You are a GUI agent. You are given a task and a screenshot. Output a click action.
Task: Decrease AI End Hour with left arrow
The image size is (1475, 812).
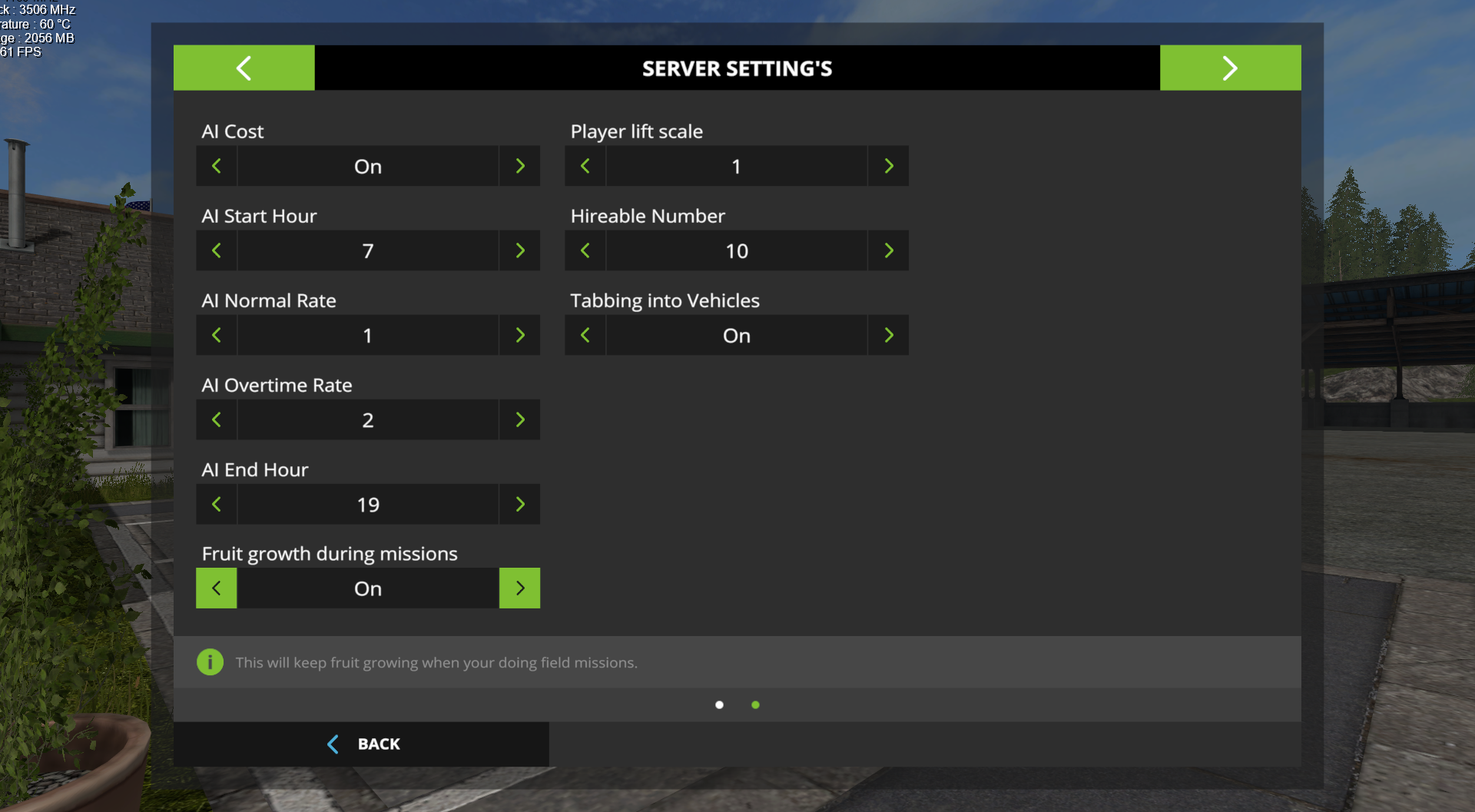(217, 504)
